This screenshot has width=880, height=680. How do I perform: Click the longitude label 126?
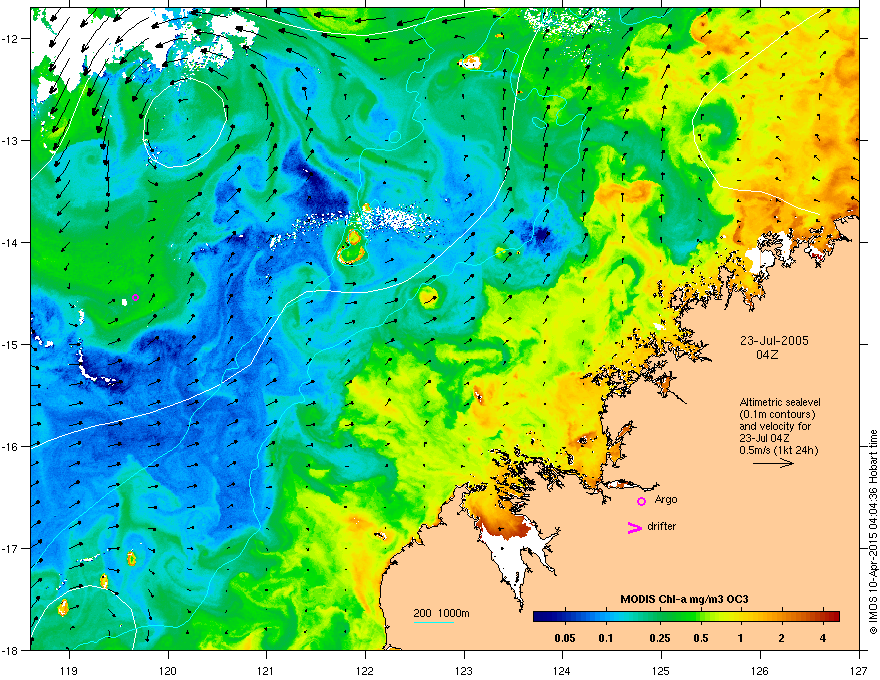click(x=760, y=670)
